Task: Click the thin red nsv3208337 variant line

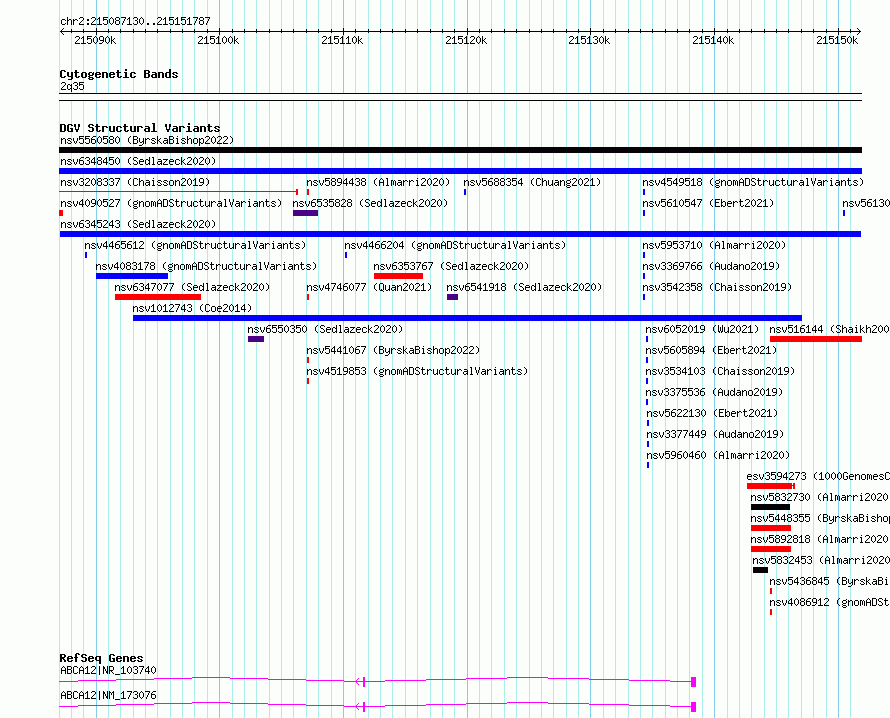Action: click(179, 192)
